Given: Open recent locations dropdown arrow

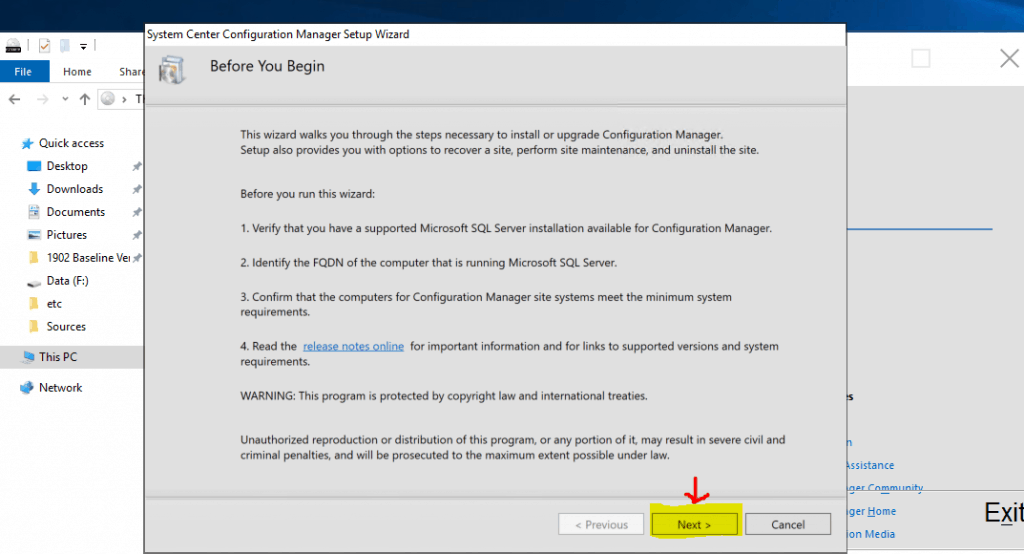Looking at the screenshot, I should tap(65, 99).
